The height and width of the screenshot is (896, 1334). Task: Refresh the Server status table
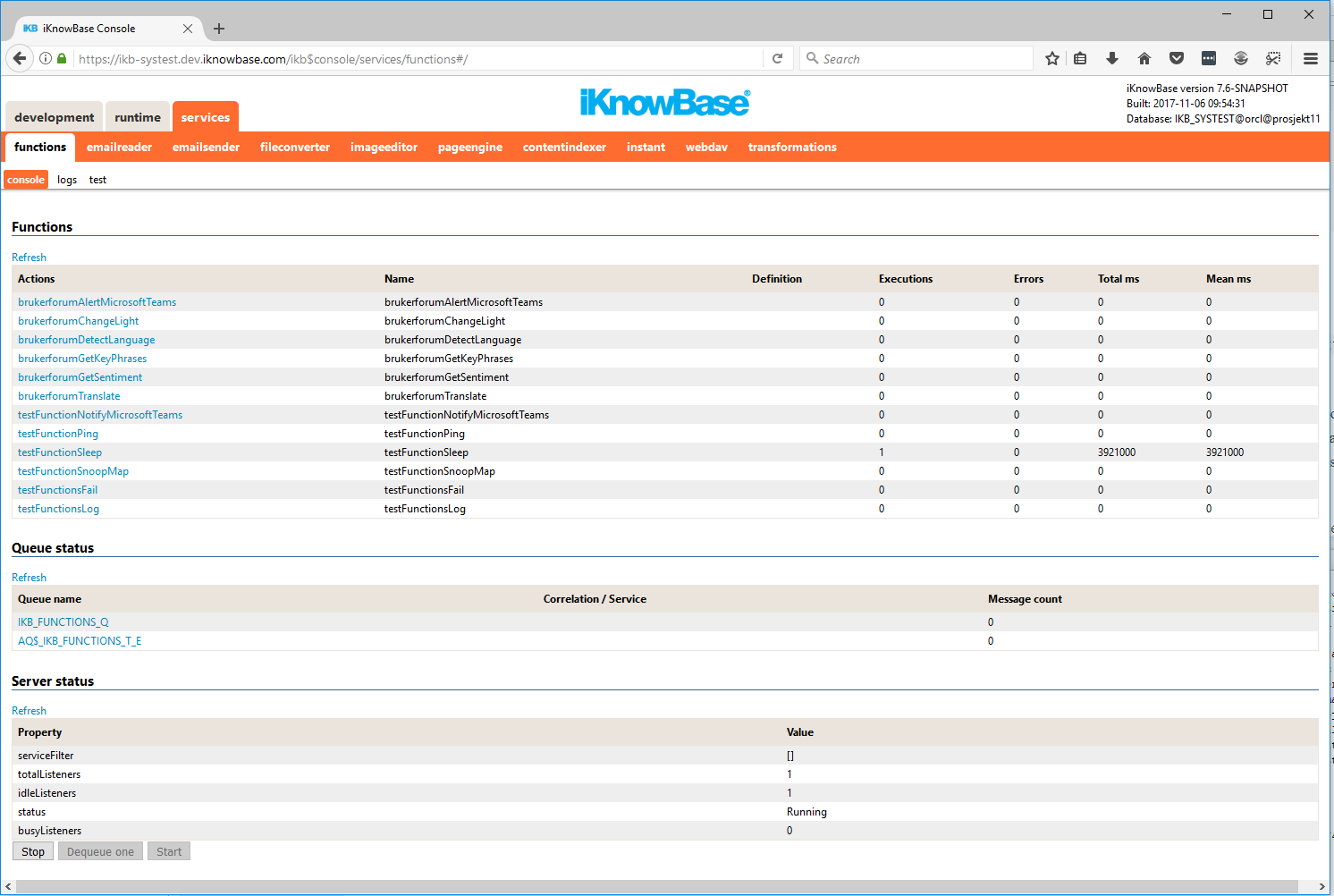(29, 711)
